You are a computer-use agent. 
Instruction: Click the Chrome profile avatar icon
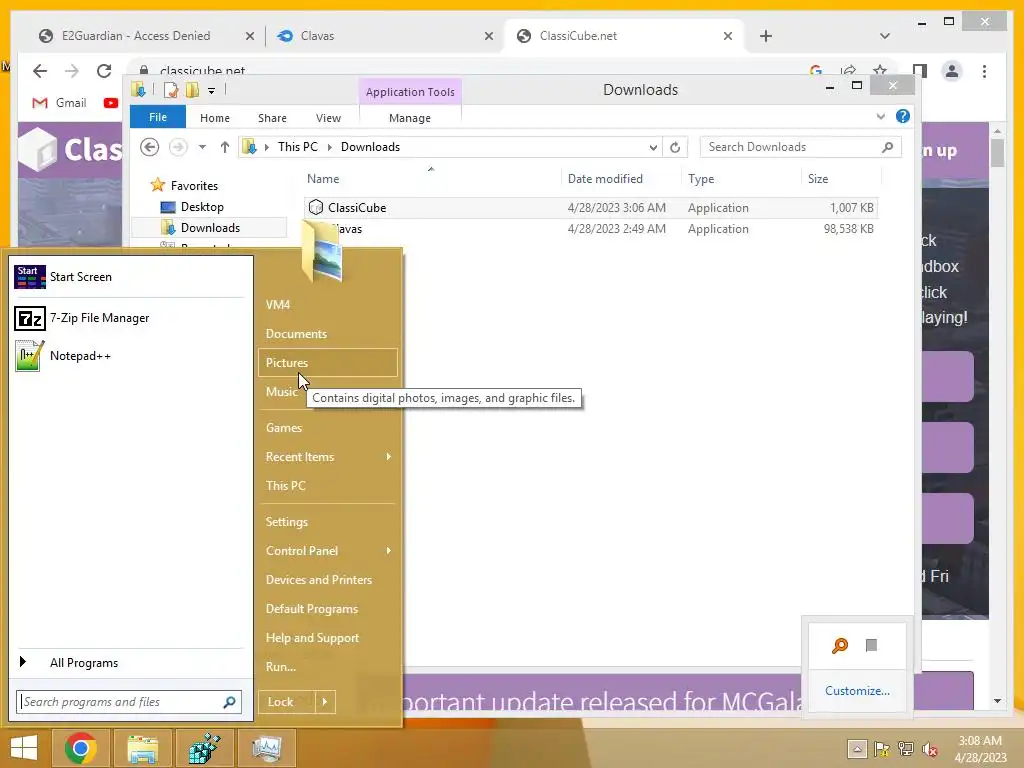952,71
